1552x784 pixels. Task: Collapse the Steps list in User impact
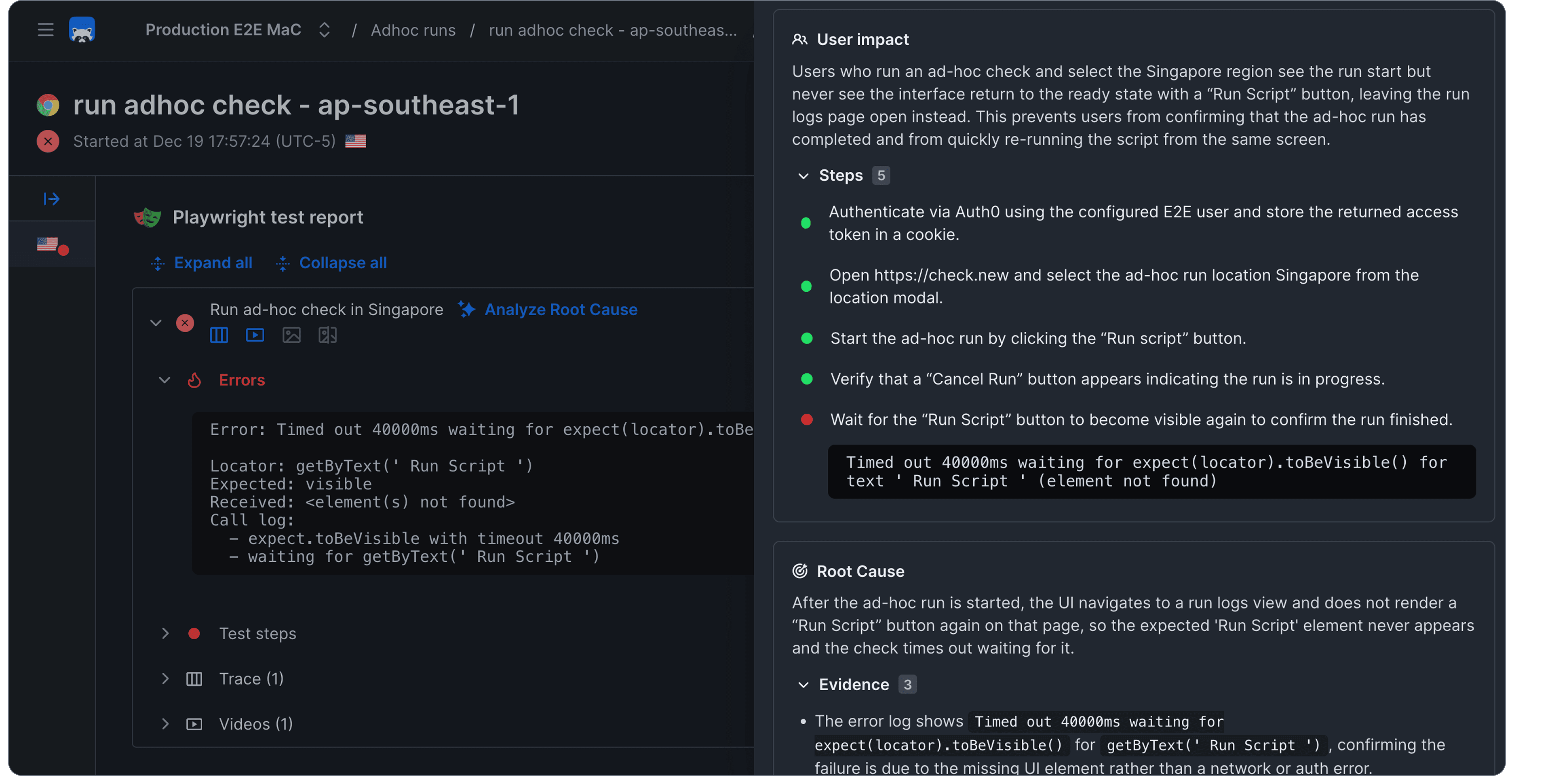click(x=803, y=176)
